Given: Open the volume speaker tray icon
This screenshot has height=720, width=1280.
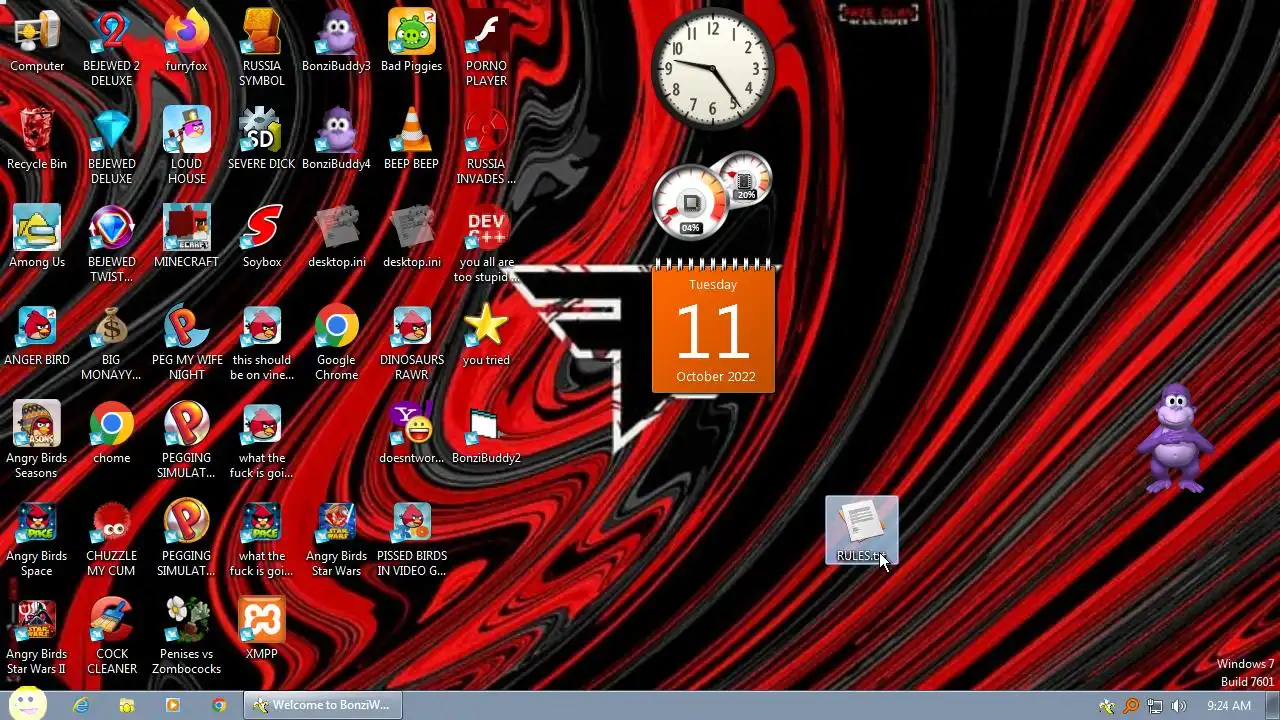Looking at the screenshot, I should tap(1179, 706).
